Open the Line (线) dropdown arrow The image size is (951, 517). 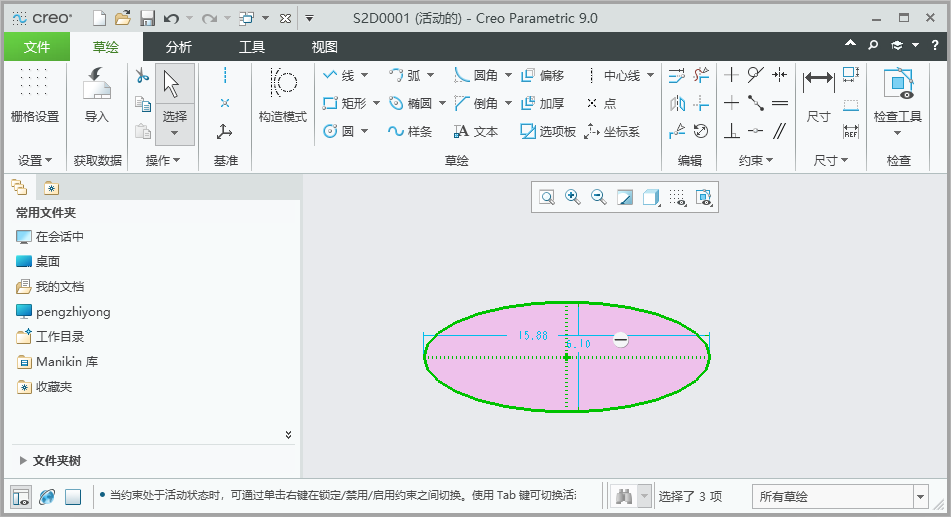tap(365, 75)
